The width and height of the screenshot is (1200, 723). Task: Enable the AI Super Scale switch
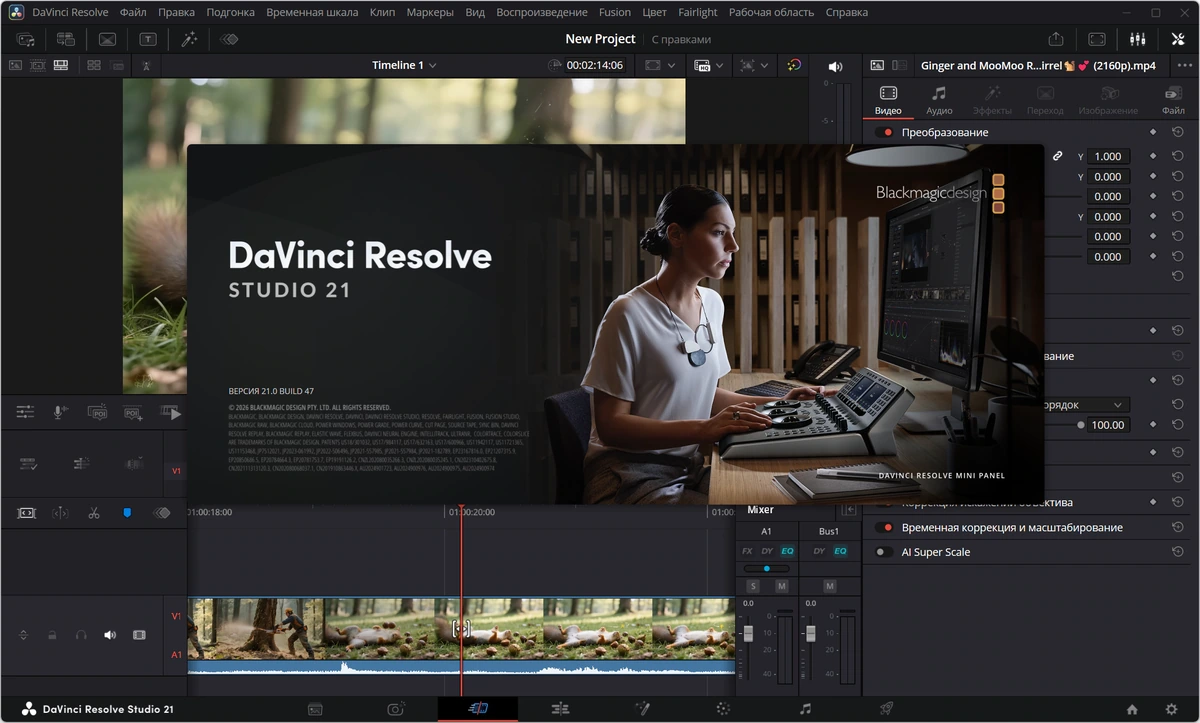884,552
